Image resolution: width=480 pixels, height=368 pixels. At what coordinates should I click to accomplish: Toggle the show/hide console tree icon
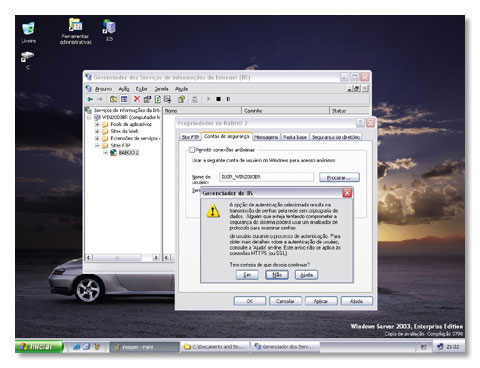coord(124,99)
